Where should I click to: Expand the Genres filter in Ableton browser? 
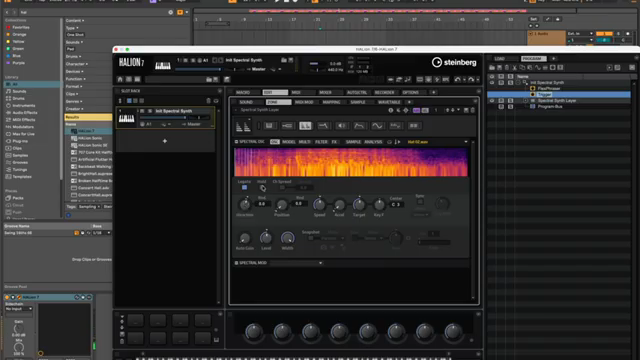74,101
